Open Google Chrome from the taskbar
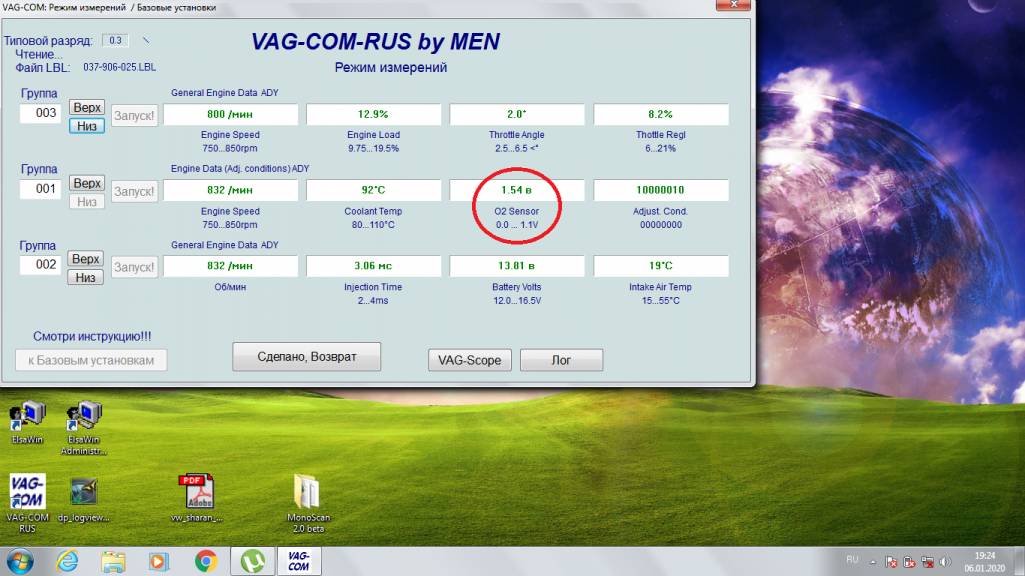Screen dimensions: 1025x576 pos(205,561)
